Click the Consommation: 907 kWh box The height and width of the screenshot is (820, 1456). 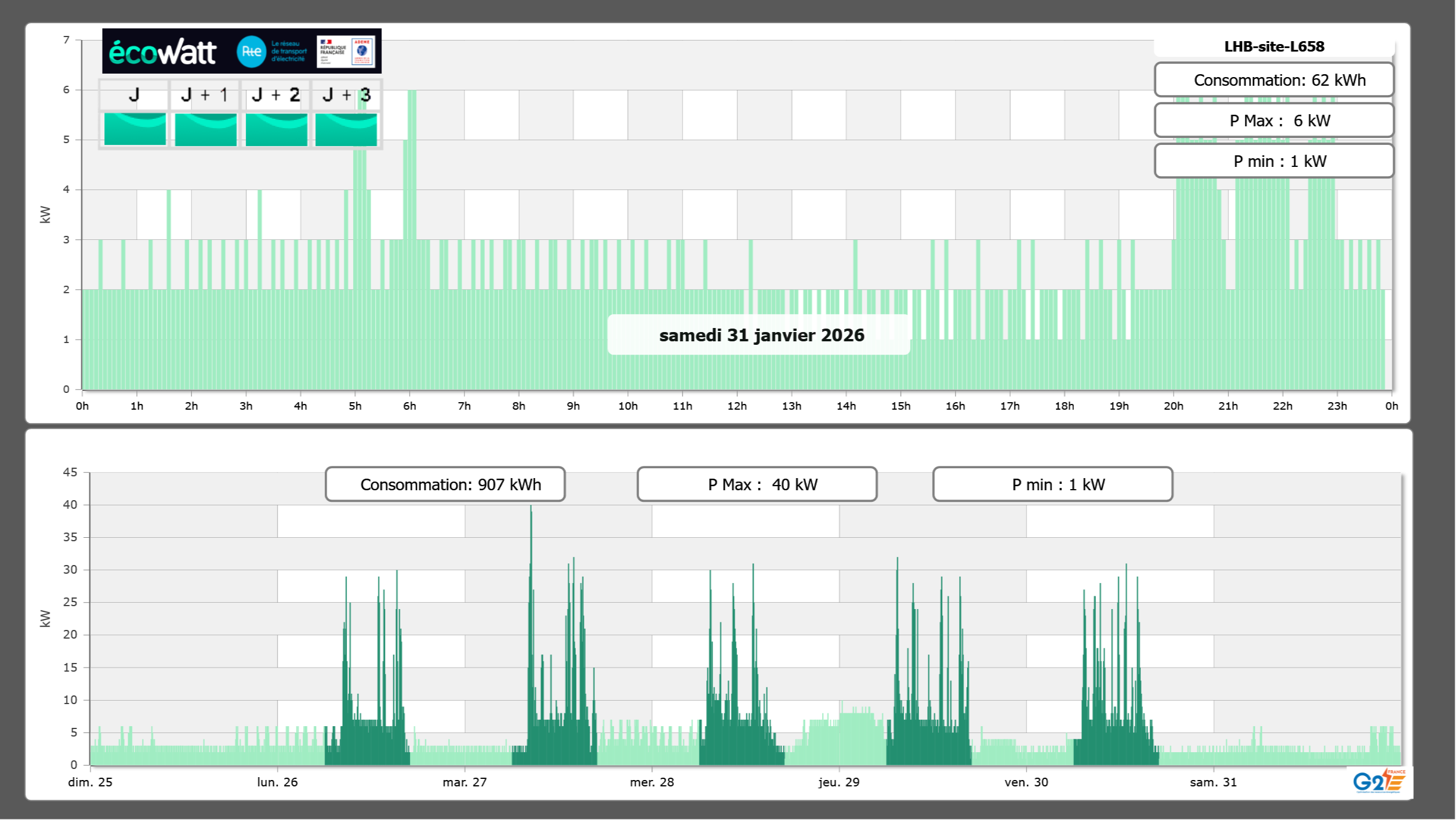[x=445, y=484]
